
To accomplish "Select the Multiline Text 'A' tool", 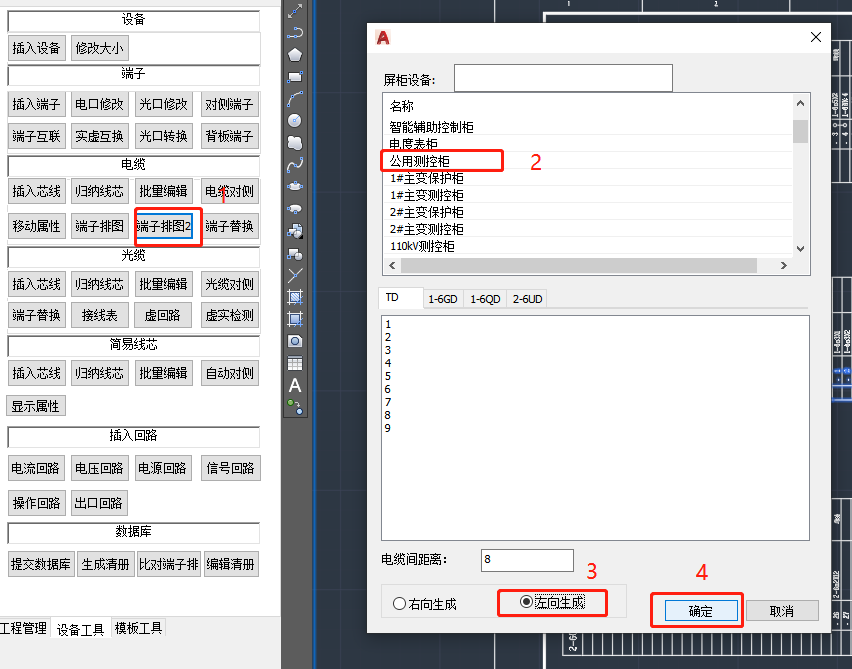I will 295,385.
